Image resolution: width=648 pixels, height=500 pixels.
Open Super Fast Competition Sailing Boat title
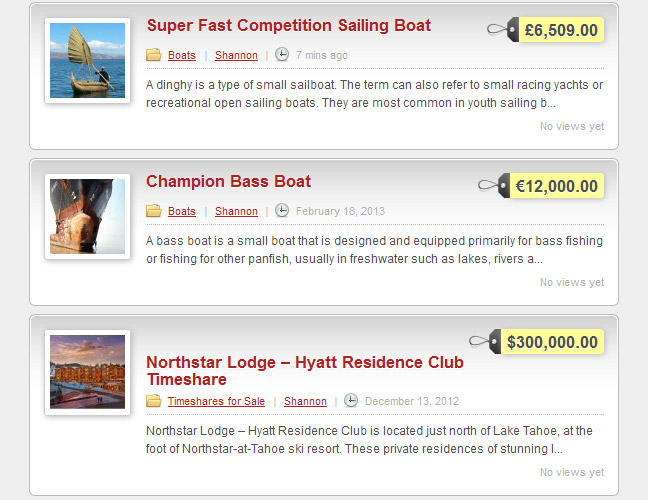click(x=289, y=25)
